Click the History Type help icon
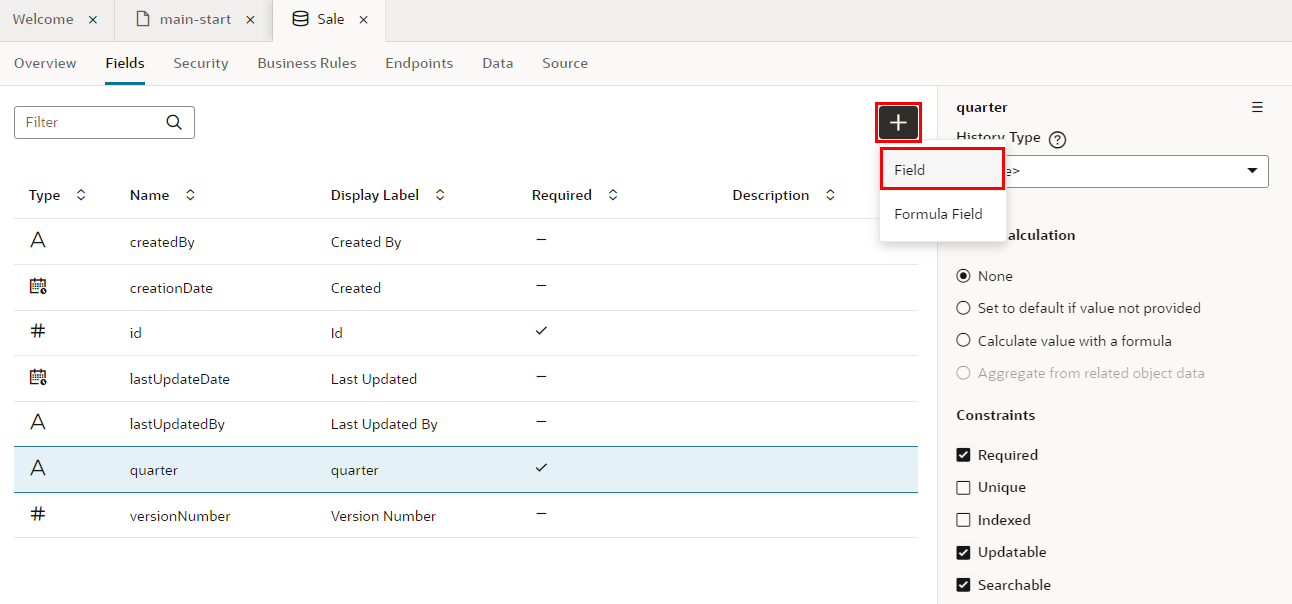 click(x=1057, y=139)
